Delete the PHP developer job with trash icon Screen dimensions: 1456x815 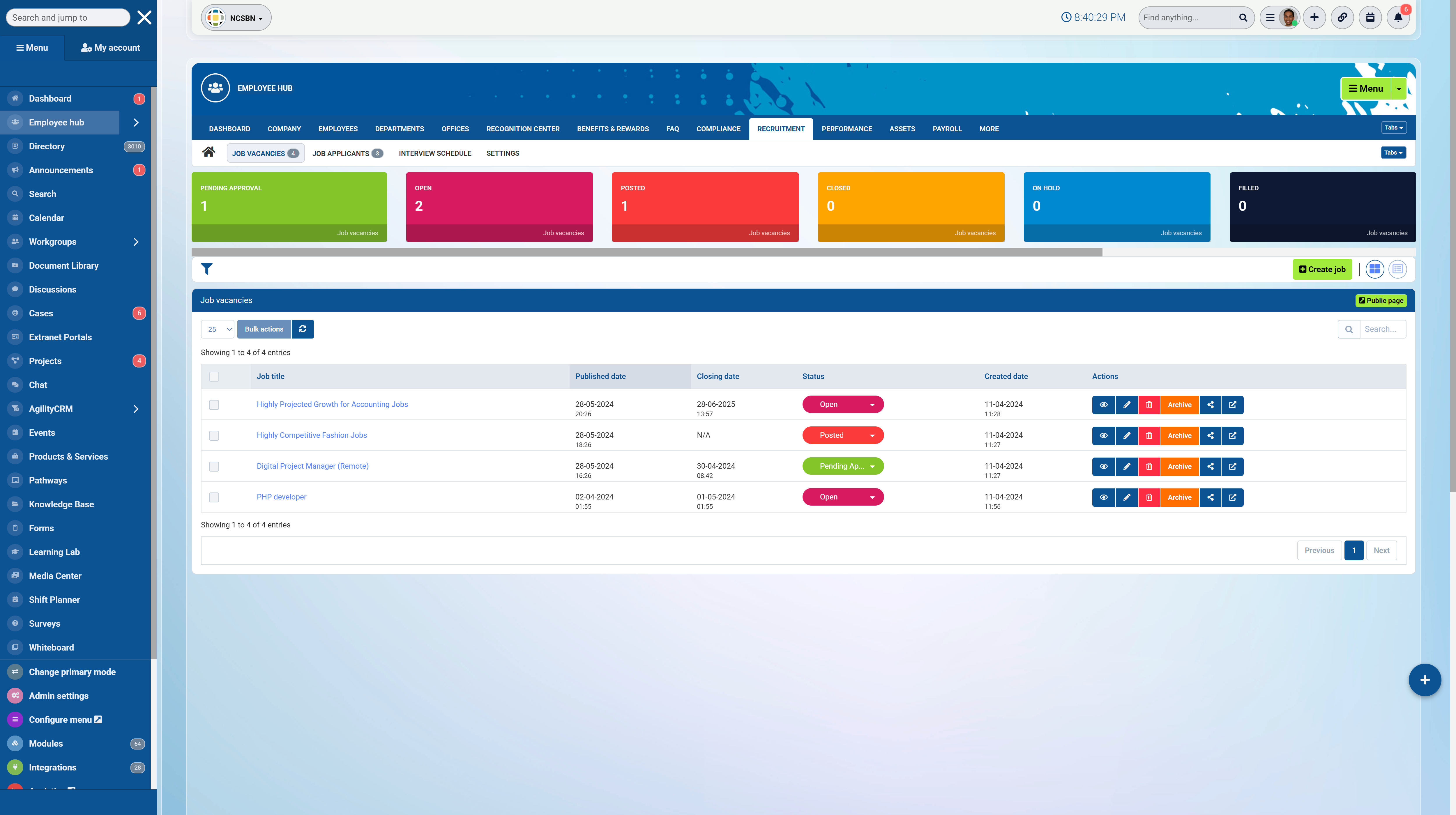tap(1148, 497)
